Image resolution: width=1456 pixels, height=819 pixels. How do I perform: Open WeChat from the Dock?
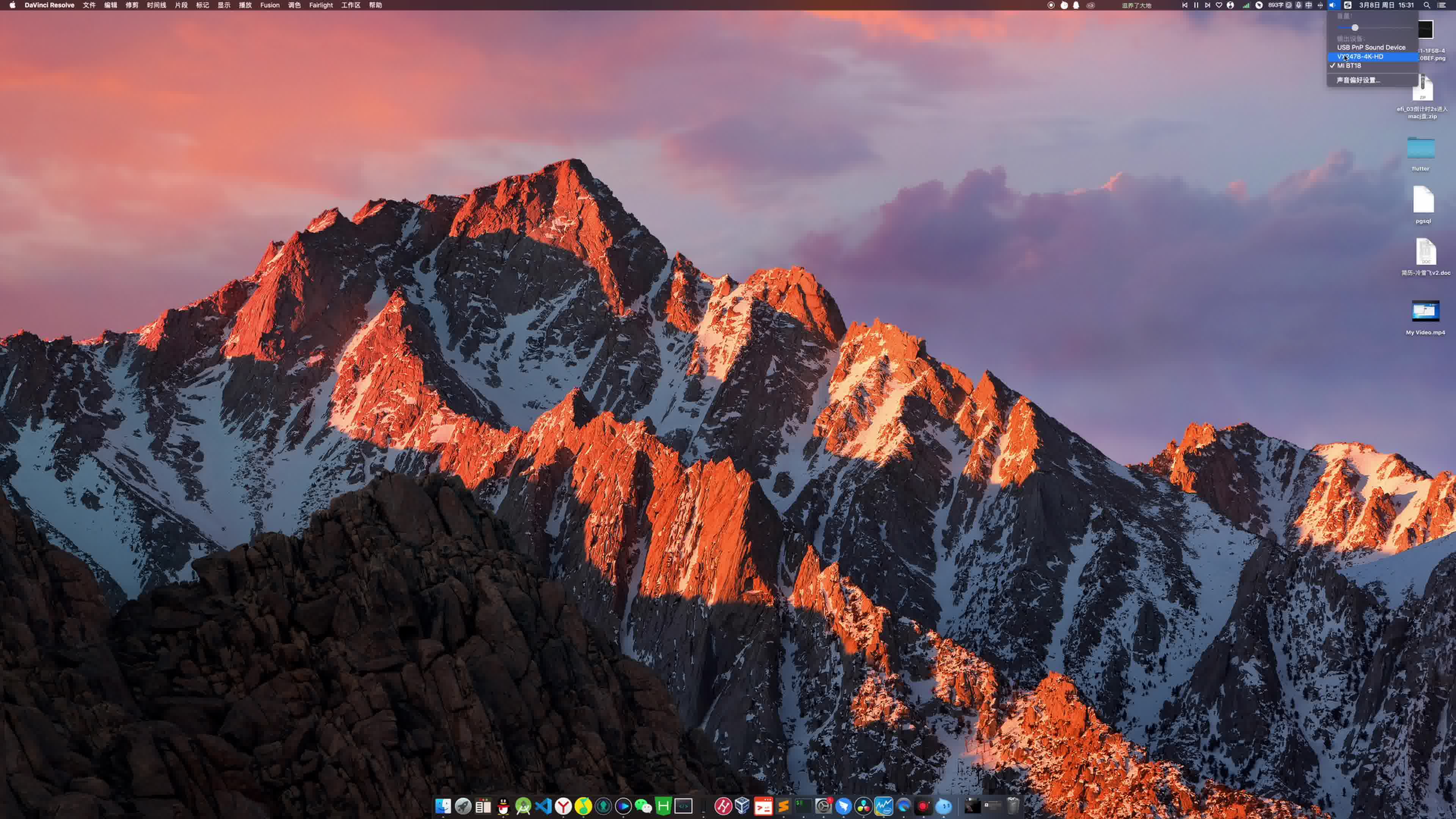(643, 806)
